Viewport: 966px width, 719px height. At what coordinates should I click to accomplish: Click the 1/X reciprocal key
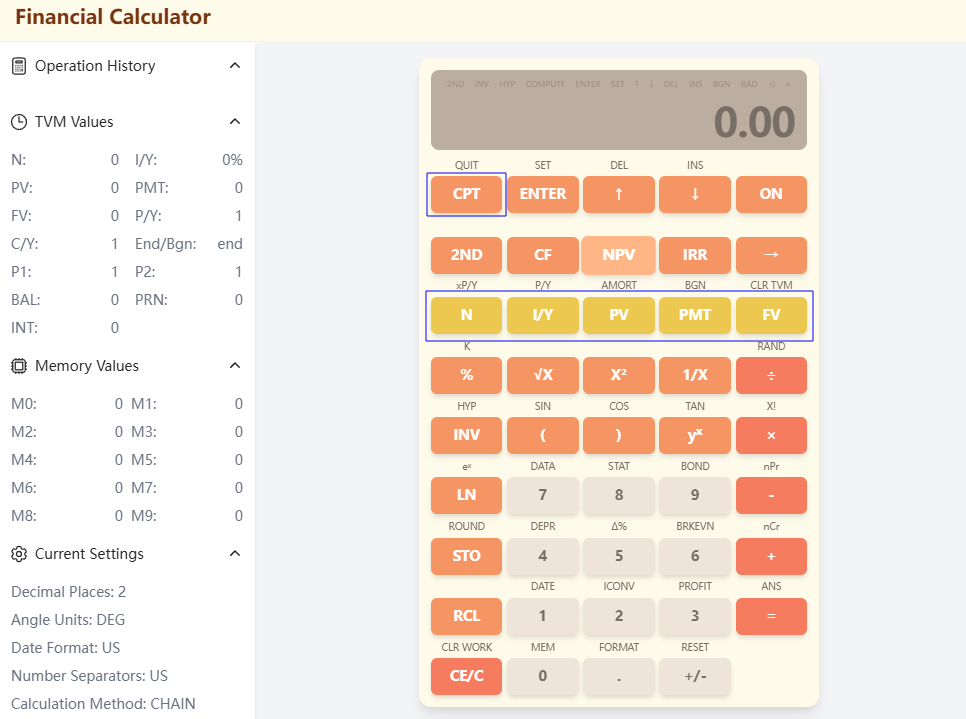click(695, 375)
